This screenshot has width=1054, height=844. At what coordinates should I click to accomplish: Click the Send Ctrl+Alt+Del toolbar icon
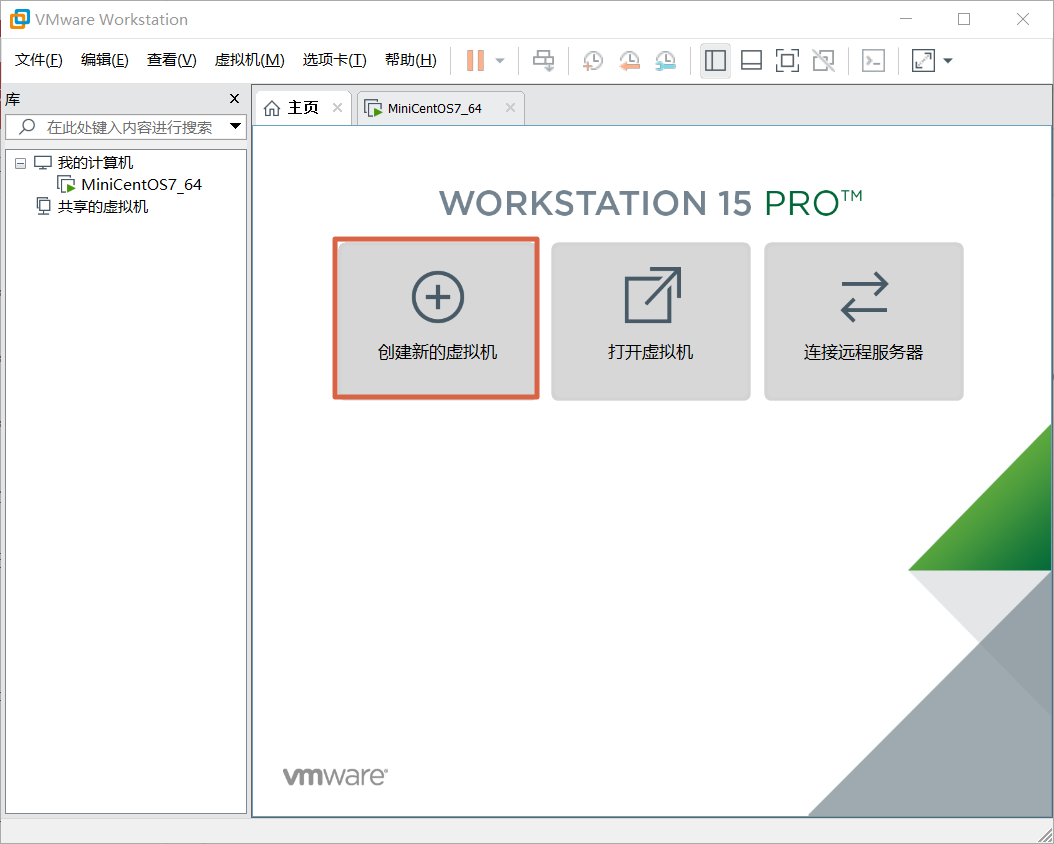point(543,60)
